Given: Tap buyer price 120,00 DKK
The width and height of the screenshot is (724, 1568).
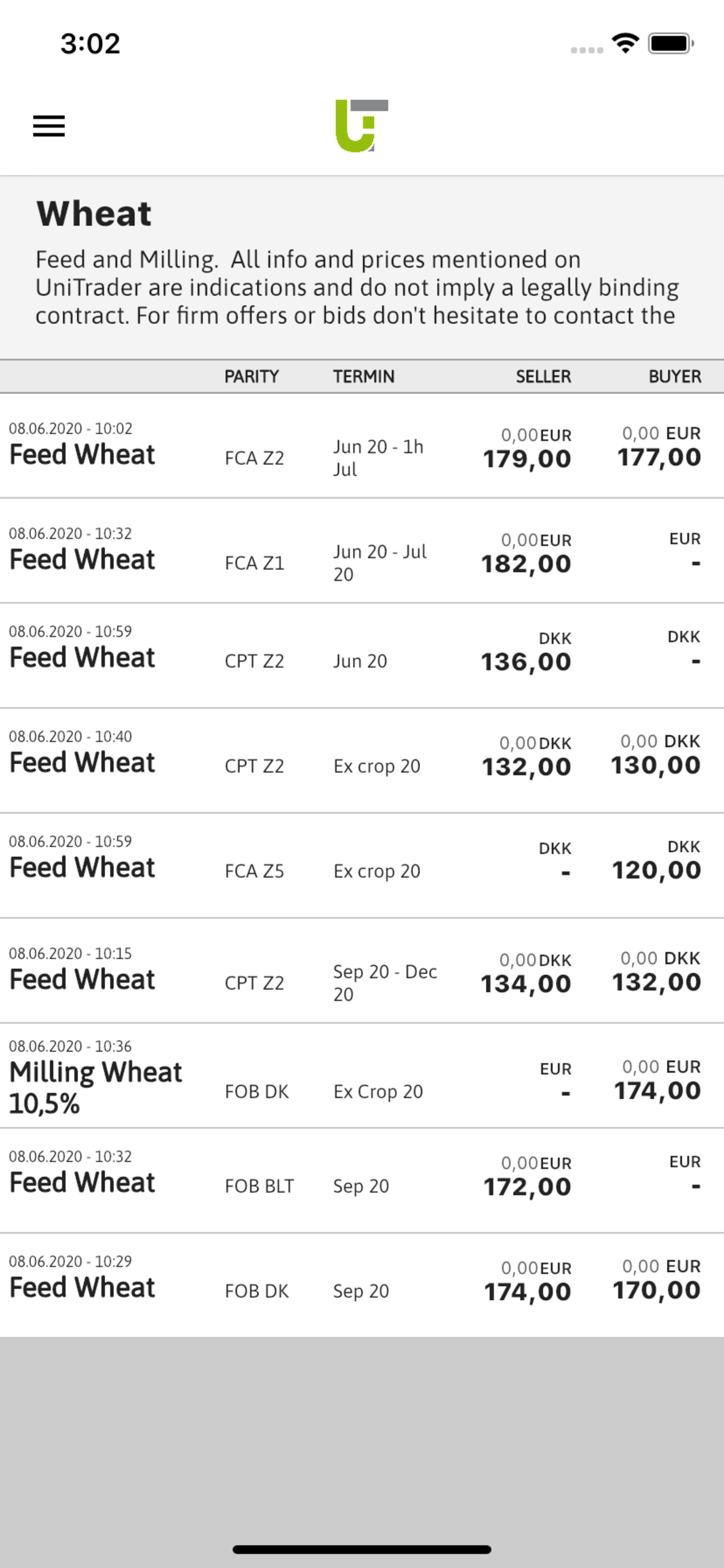Looking at the screenshot, I should (656, 862).
